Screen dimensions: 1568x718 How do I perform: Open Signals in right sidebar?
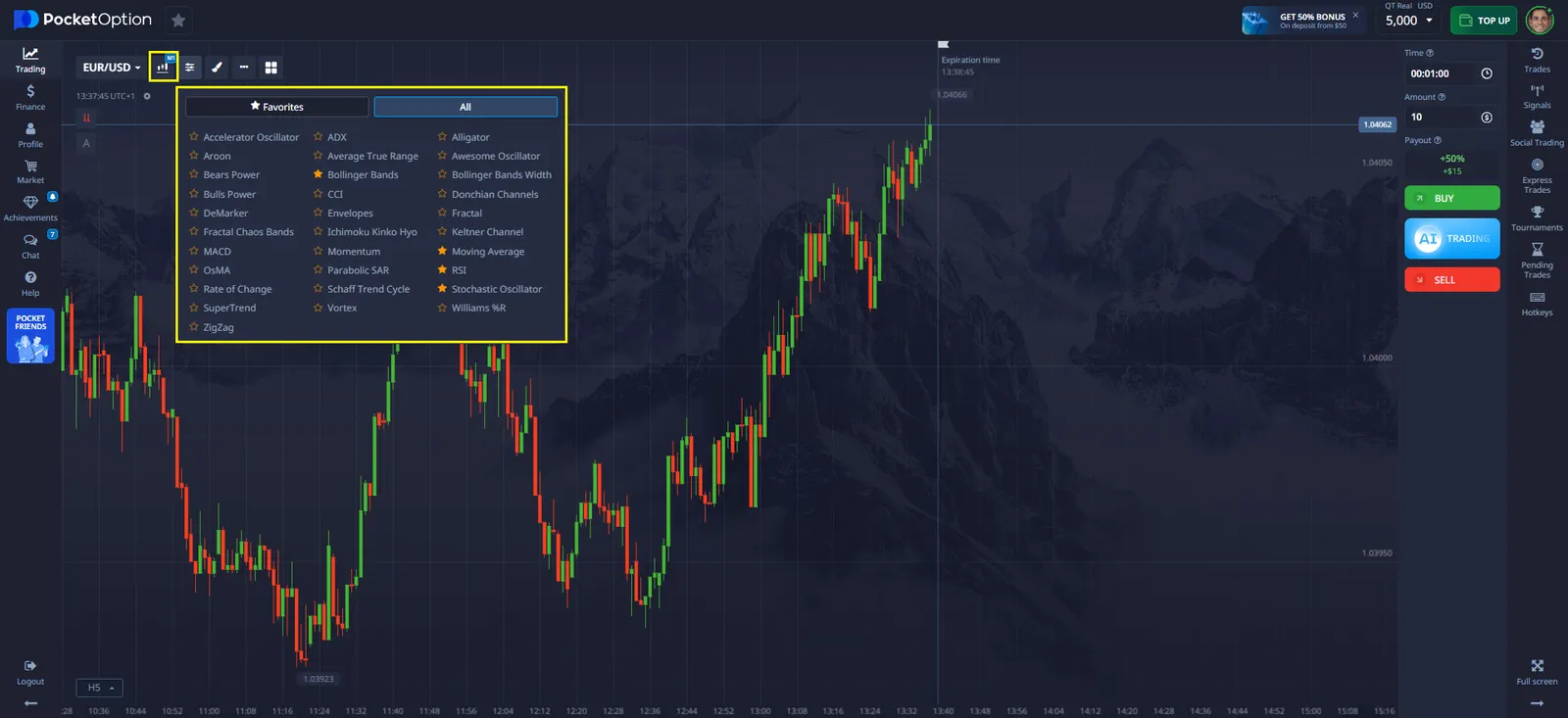(x=1537, y=95)
